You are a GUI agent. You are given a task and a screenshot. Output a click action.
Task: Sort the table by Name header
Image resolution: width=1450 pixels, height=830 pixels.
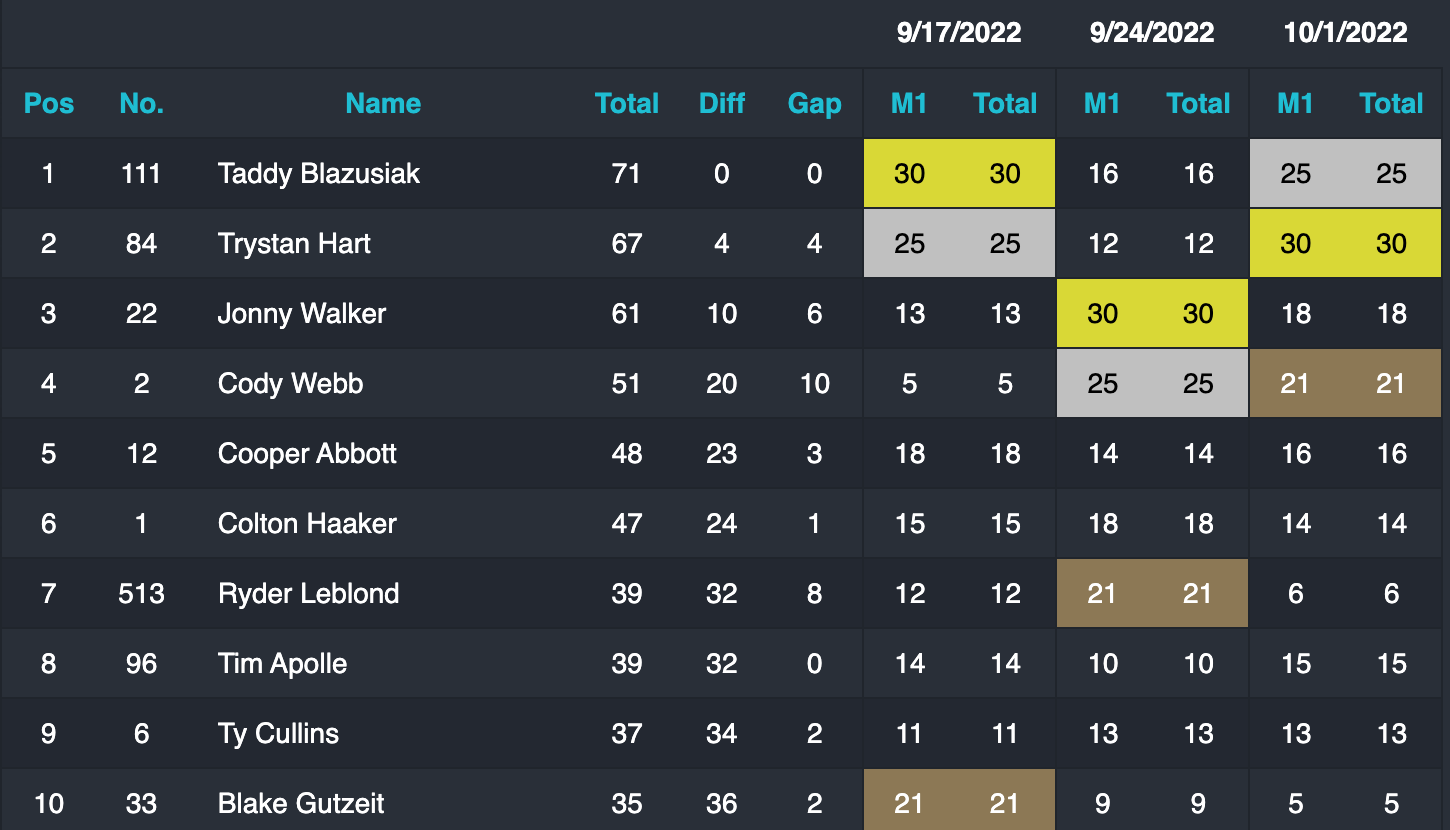point(383,103)
